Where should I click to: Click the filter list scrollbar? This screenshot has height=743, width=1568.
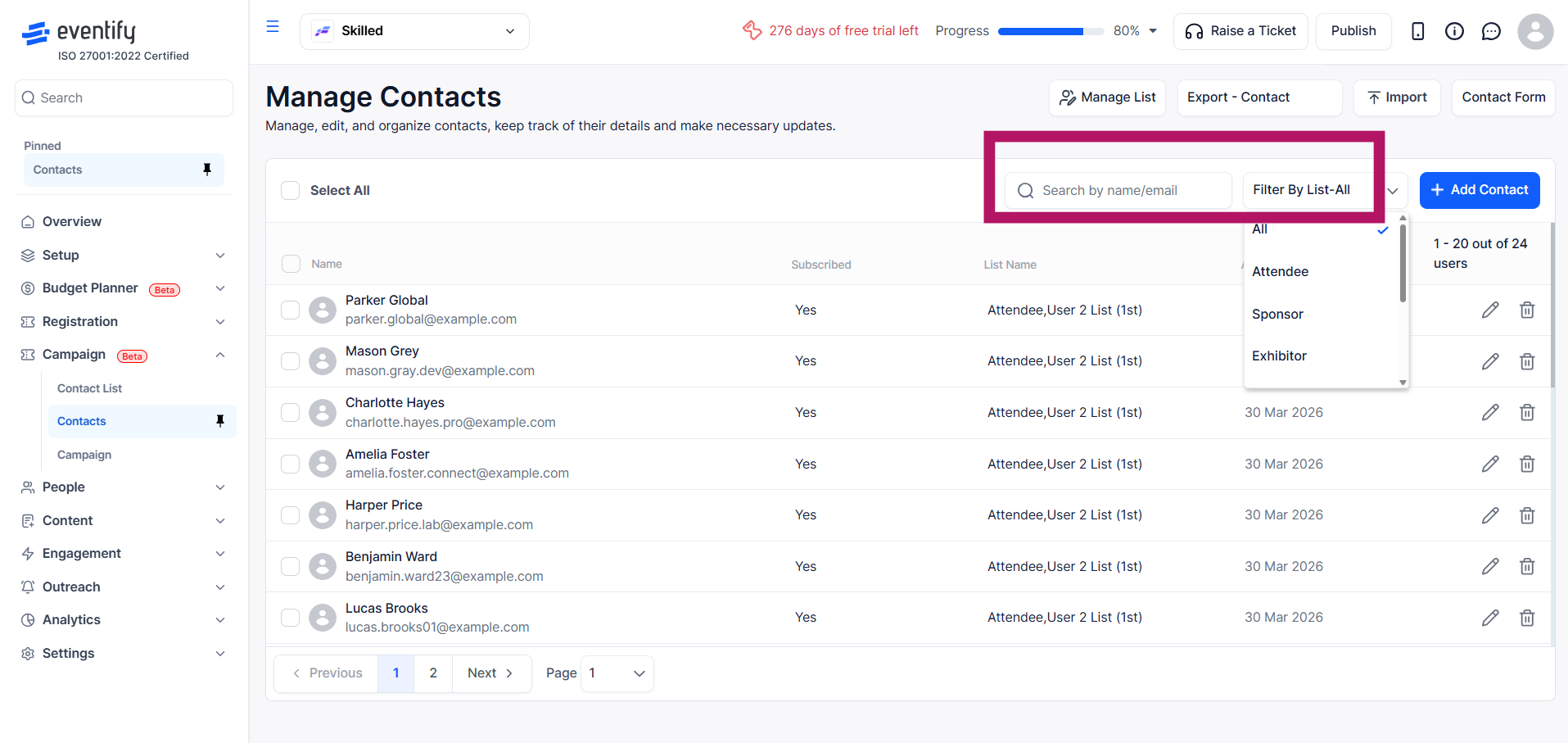click(x=1403, y=263)
